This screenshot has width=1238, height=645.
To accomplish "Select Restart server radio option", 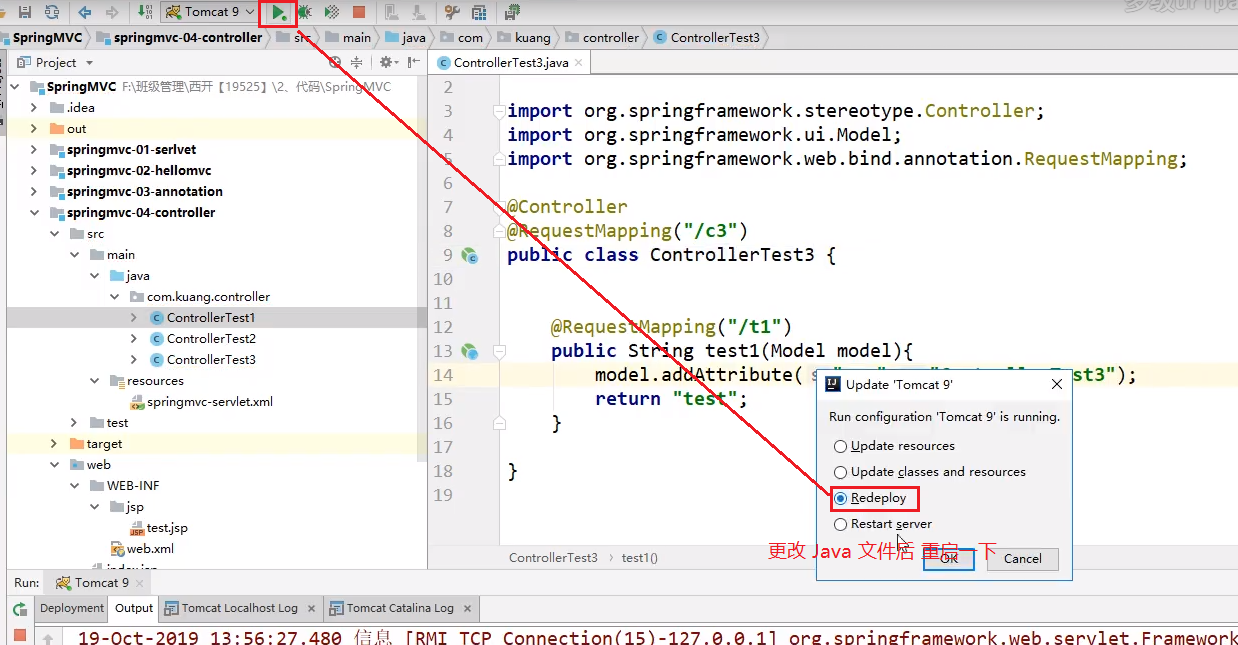I will click(883, 524).
